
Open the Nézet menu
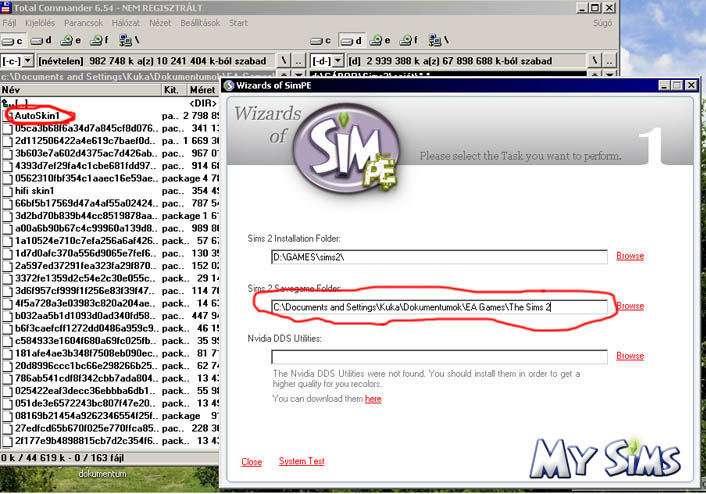click(x=160, y=23)
